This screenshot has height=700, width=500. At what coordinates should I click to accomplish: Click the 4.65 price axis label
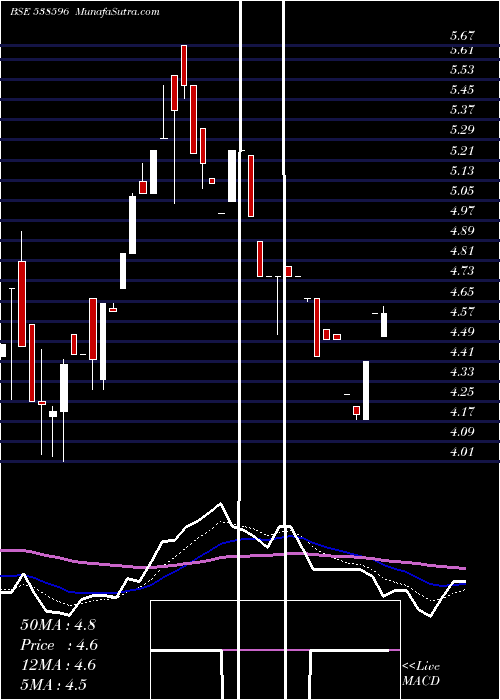(462, 292)
